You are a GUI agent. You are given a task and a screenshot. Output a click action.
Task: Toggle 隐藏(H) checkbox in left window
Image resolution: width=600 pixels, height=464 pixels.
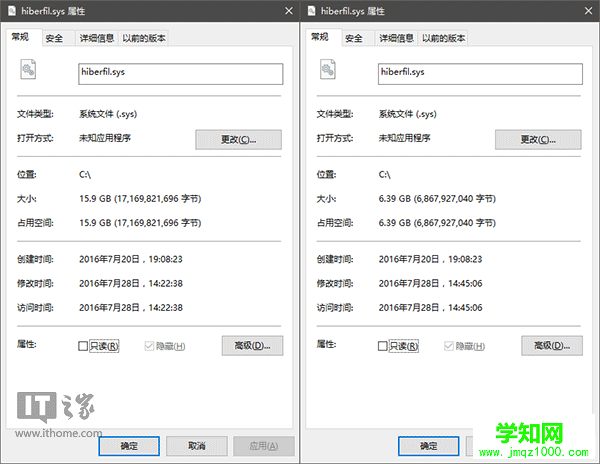pos(149,346)
